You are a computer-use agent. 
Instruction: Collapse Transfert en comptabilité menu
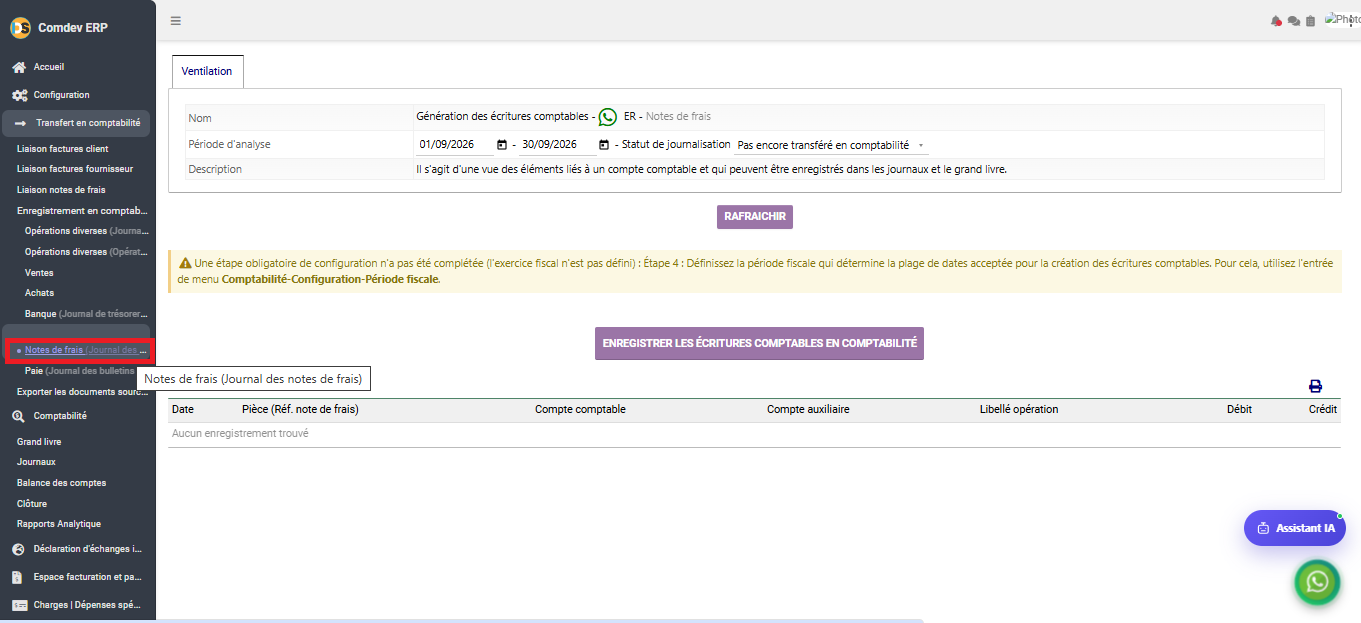[x=76, y=123]
